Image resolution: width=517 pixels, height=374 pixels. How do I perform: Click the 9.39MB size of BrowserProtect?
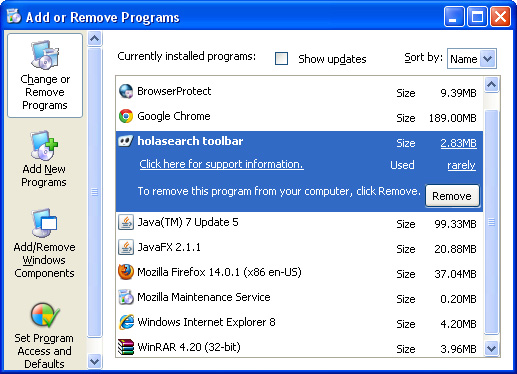click(x=458, y=93)
